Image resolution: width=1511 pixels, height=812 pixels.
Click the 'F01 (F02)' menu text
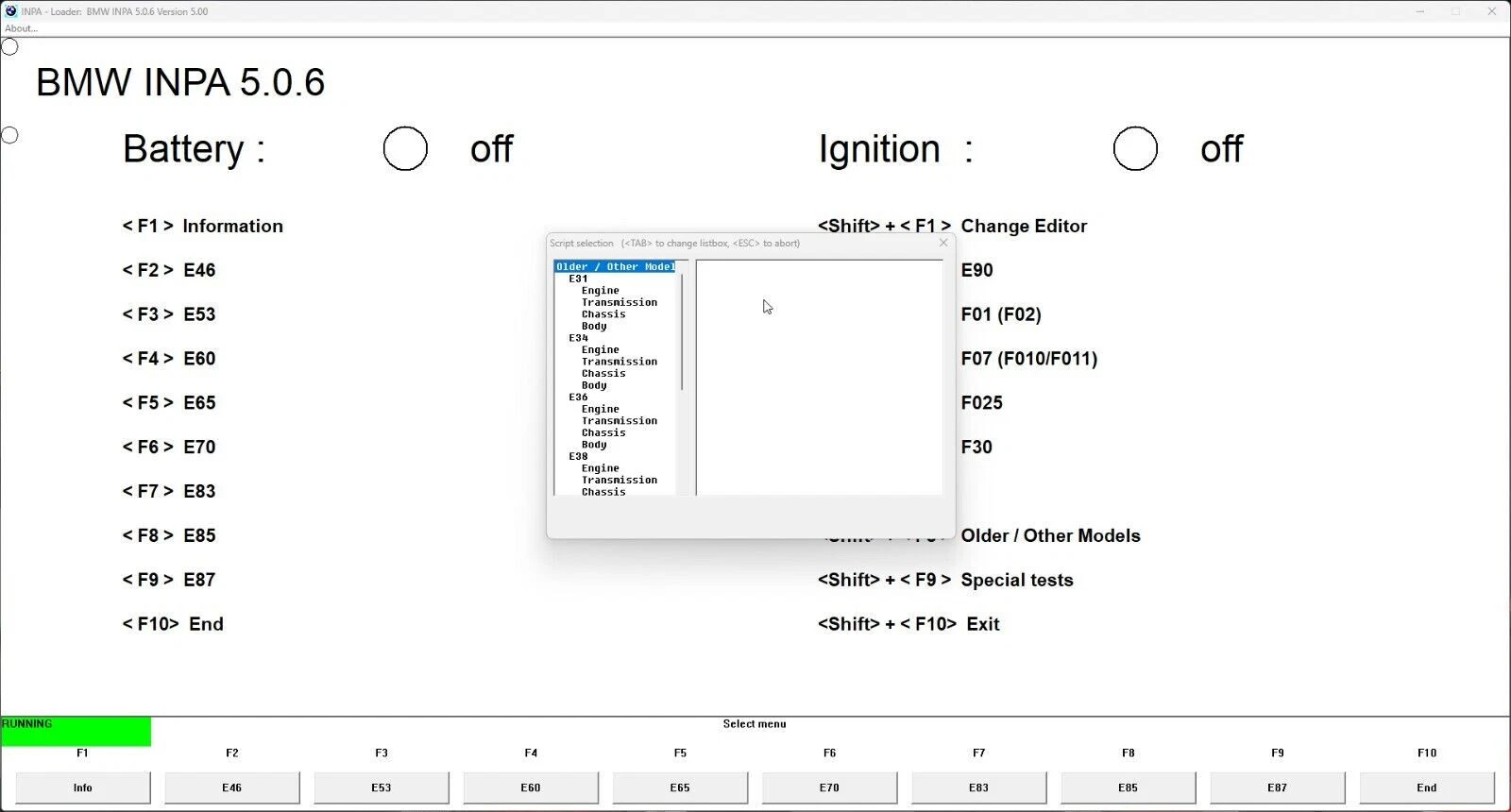click(x=1001, y=314)
